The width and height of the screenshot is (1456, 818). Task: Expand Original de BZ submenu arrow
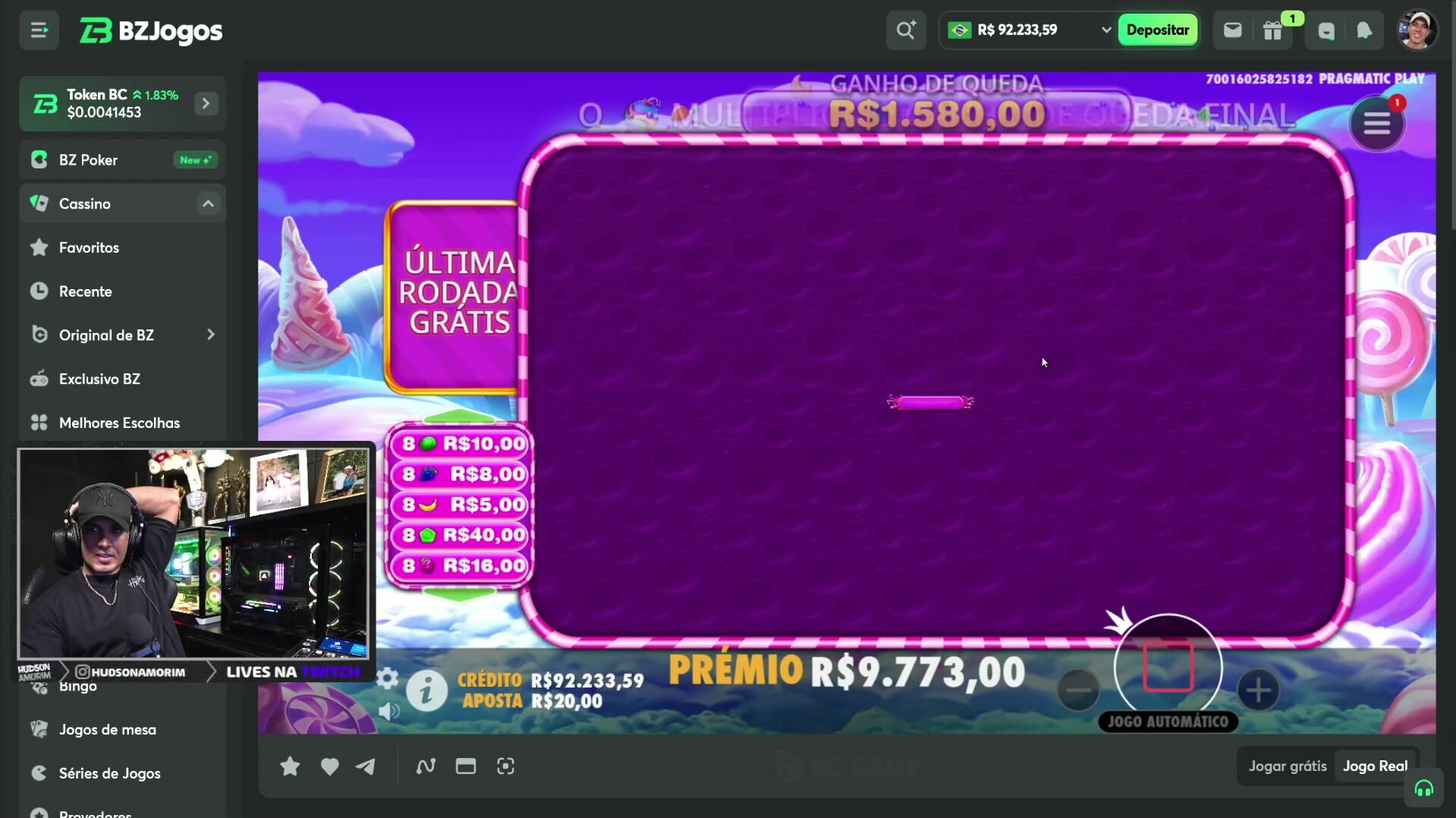tap(210, 335)
